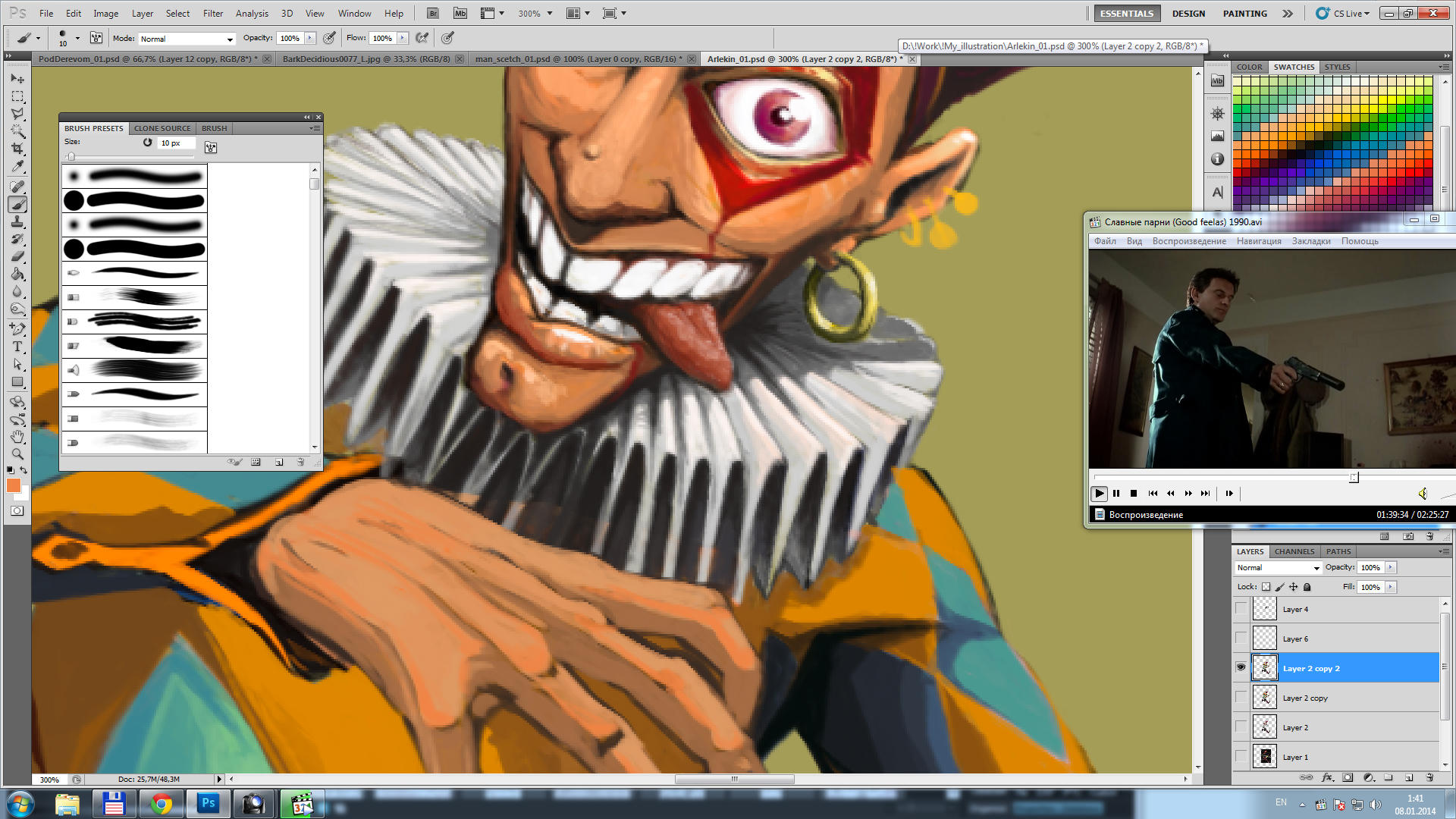Open the layer blend mode dropdown
This screenshot has height=819, width=1456.
[1279, 567]
